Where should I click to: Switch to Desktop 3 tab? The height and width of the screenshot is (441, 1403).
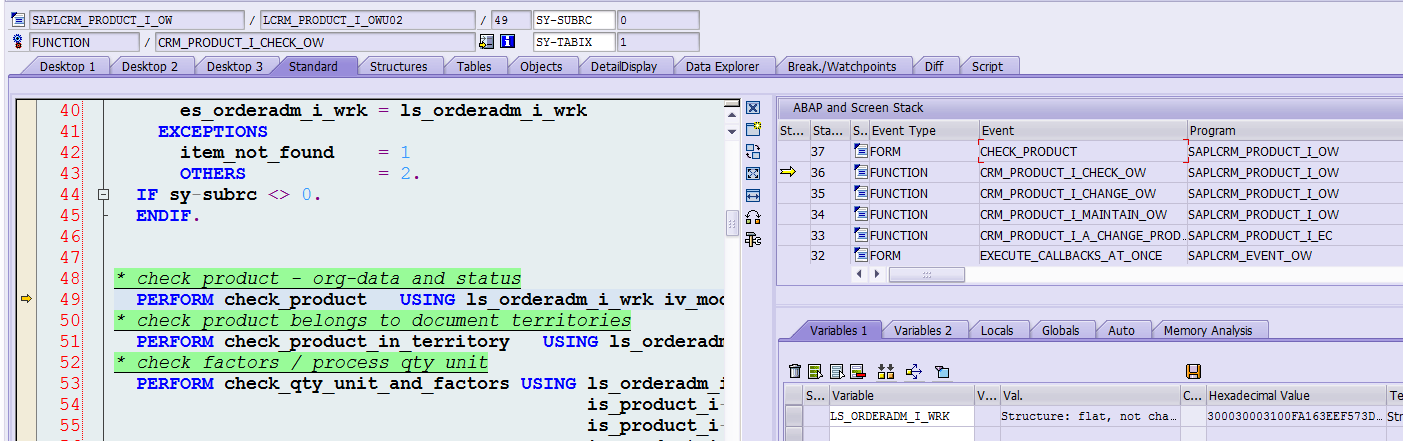pyautogui.click(x=235, y=66)
